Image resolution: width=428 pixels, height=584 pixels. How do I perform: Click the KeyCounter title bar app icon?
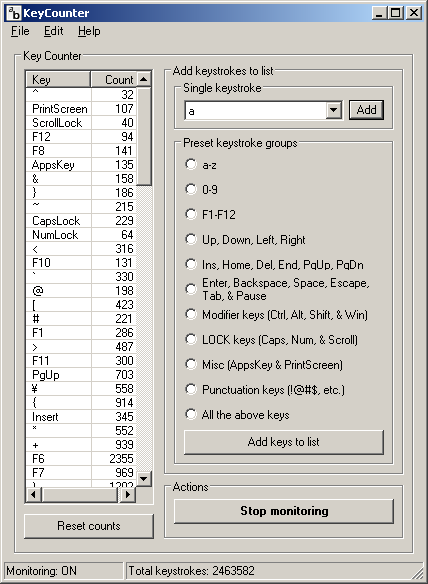[14, 13]
